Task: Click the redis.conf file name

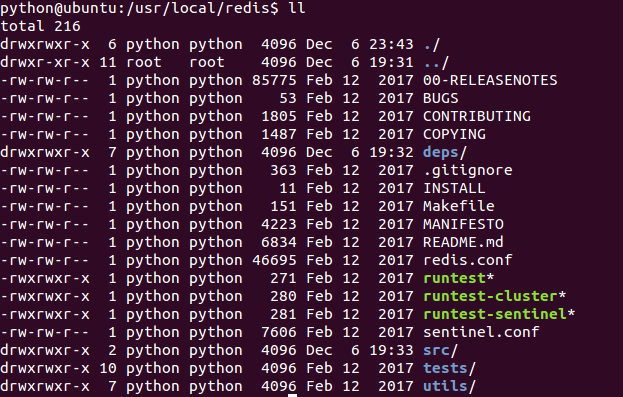Action: 468,260
